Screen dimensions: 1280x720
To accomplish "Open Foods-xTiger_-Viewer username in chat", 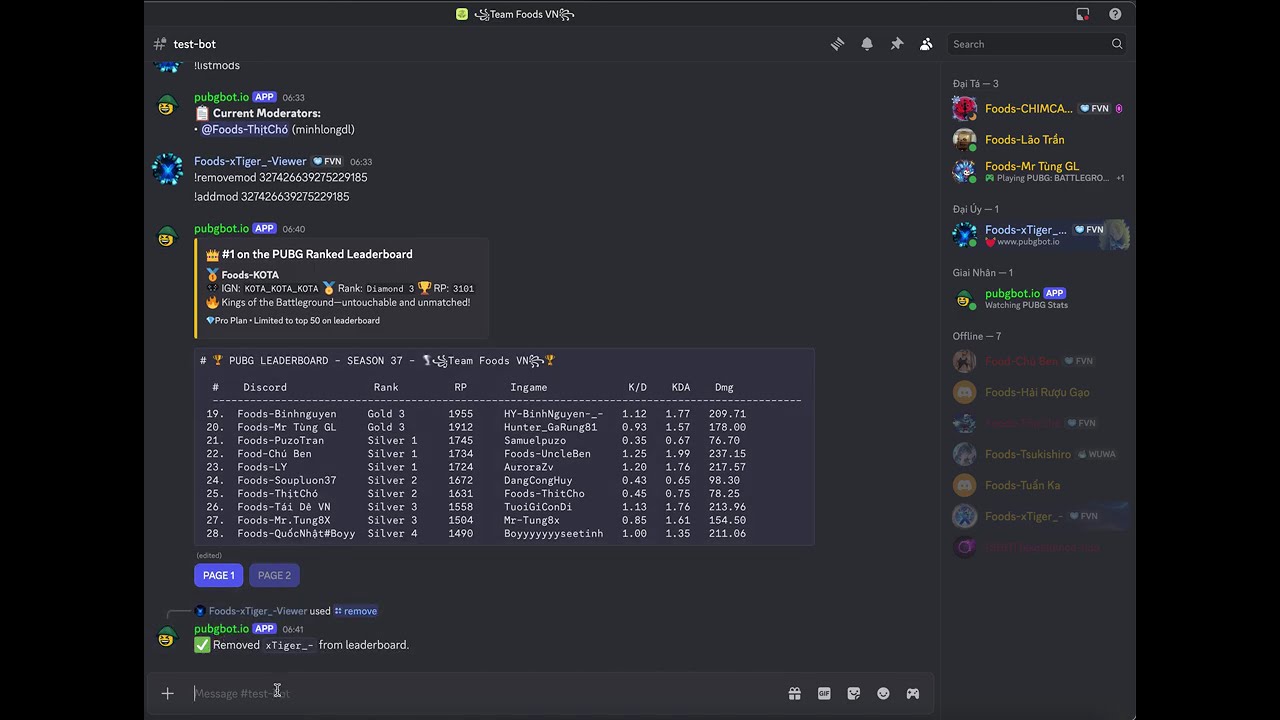I will [x=250, y=161].
